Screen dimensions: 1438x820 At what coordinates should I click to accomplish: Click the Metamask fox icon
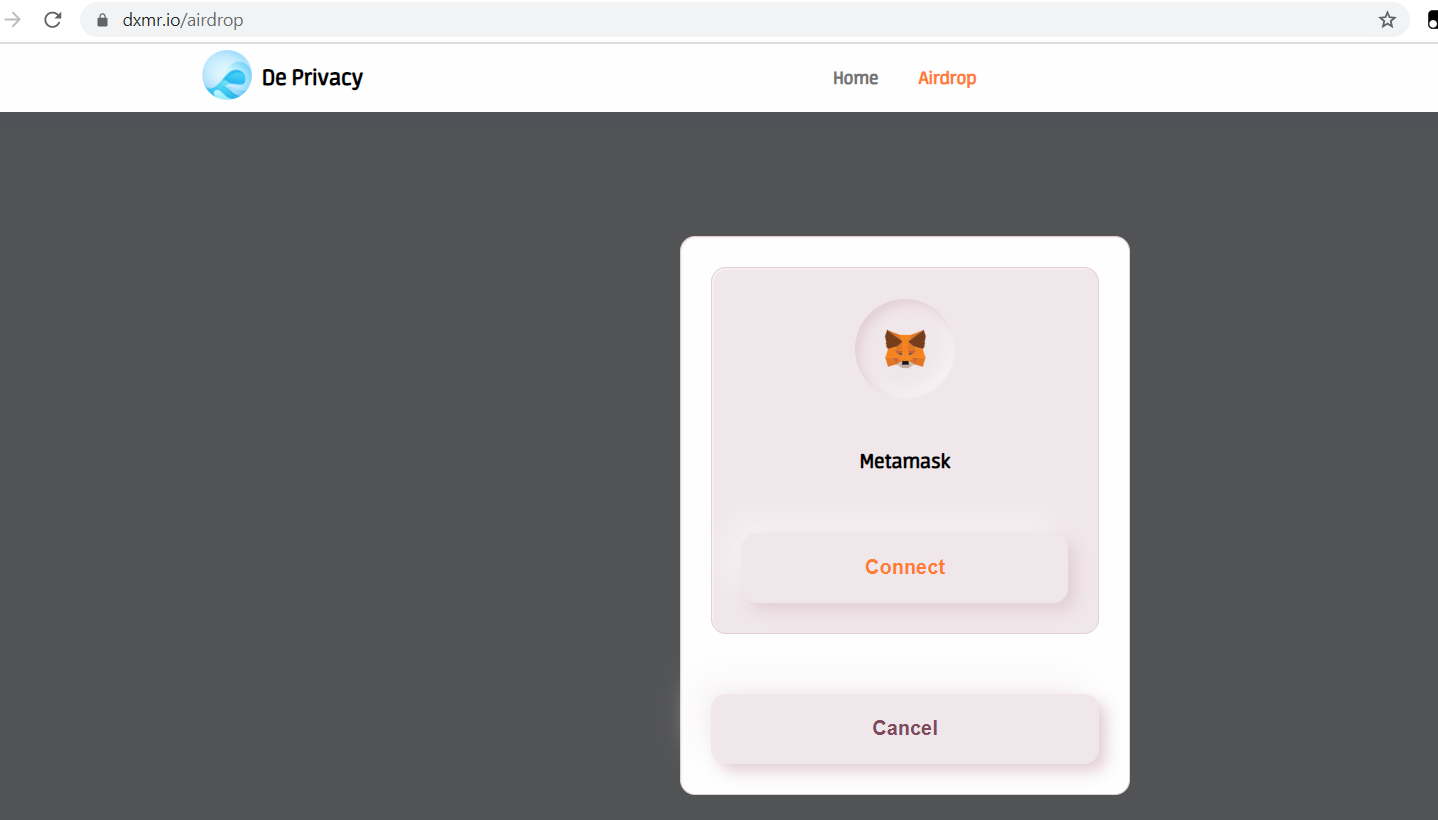coord(905,349)
